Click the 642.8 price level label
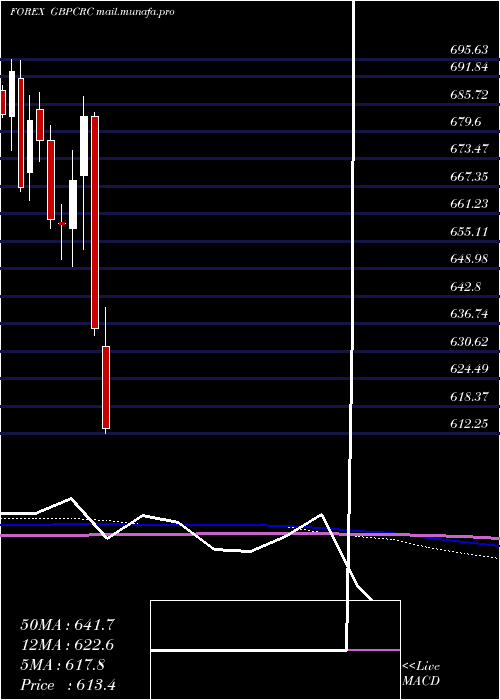 (x=465, y=287)
